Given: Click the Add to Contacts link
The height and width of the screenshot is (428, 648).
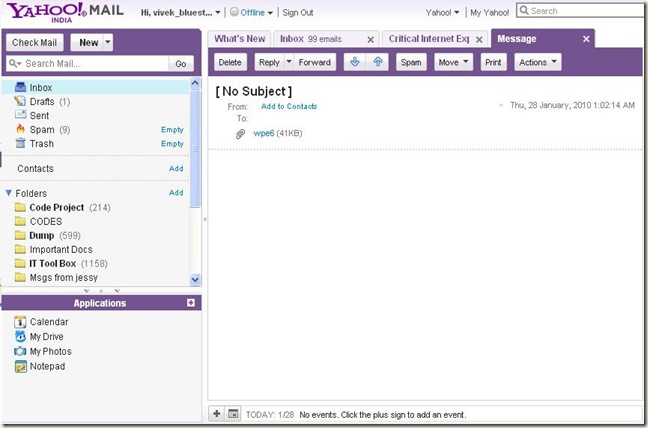Looking at the screenshot, I should [289, 106].
